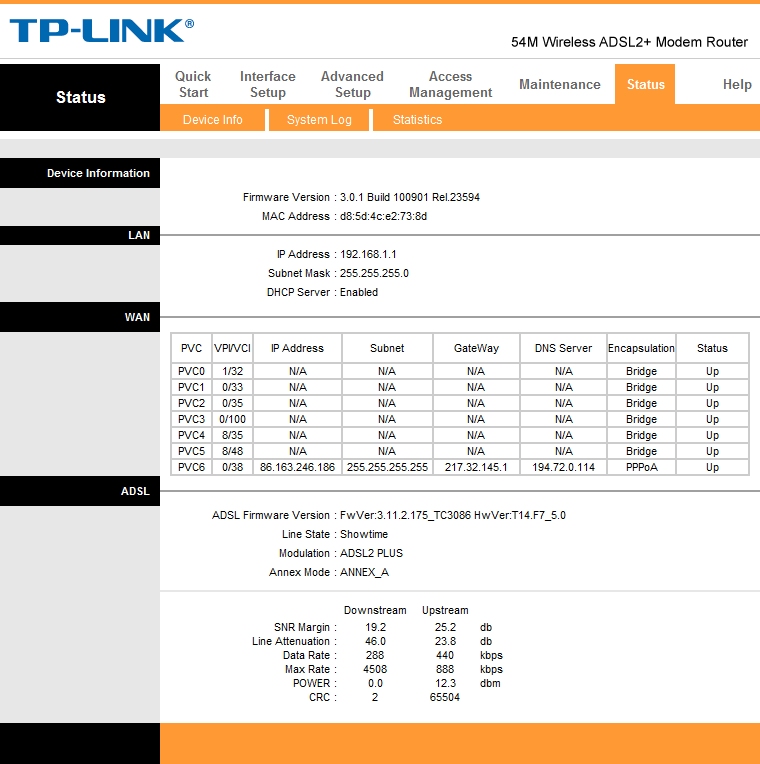Viewport: 760px width, 764px height.
Task: Click upstream Max Rate 888
Action: coord(445,669)
